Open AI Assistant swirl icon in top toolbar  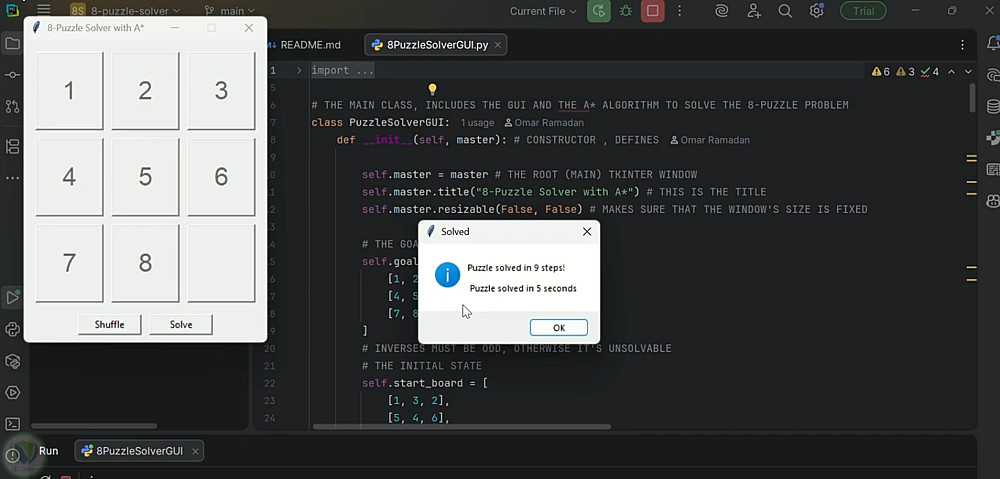(x=722, y=11)
